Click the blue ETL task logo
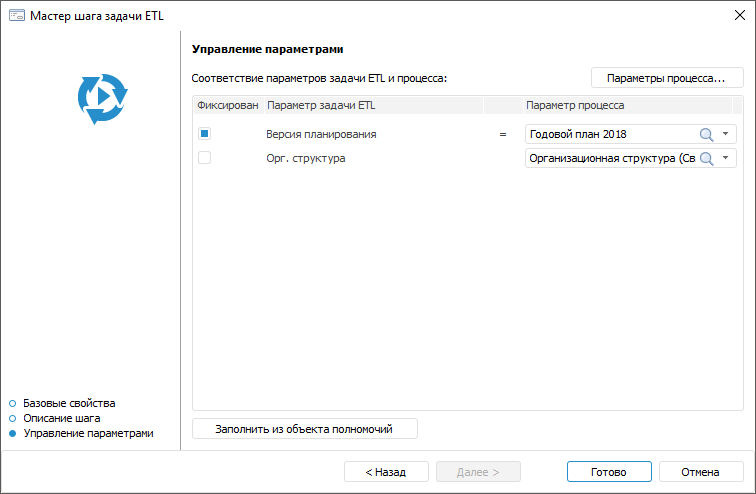 (102, 98)
